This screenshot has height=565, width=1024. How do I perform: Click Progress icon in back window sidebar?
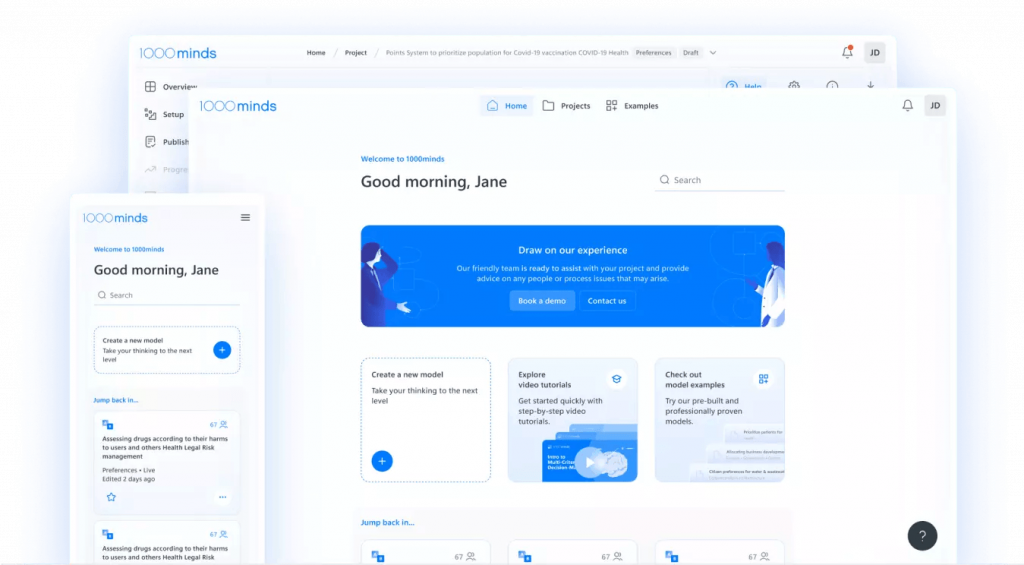tap(150, 169)
